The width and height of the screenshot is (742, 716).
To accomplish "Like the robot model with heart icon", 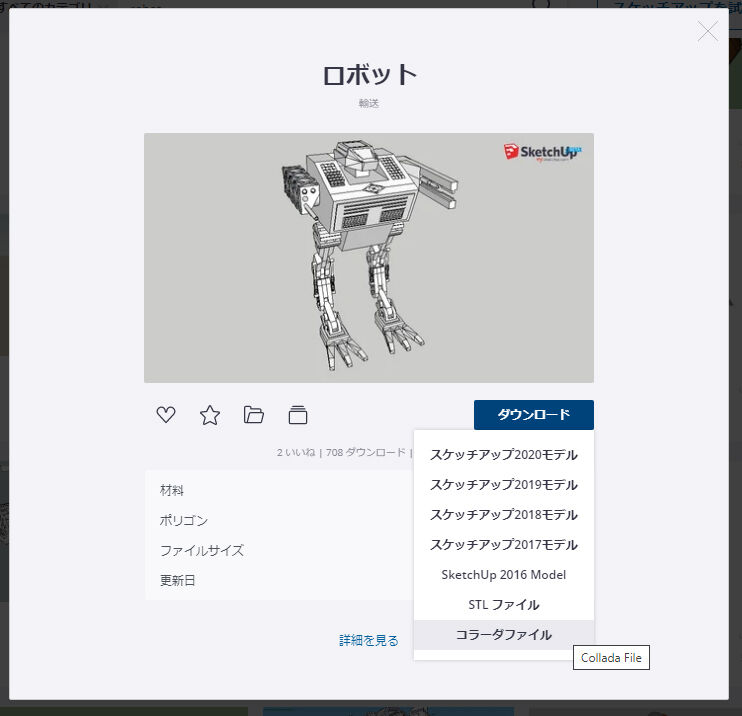I will (x=166, y=415).
